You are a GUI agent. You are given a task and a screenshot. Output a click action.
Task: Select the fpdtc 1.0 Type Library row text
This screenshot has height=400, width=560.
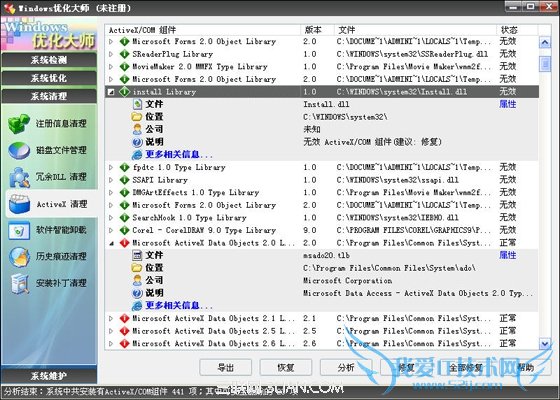point(179,168)
